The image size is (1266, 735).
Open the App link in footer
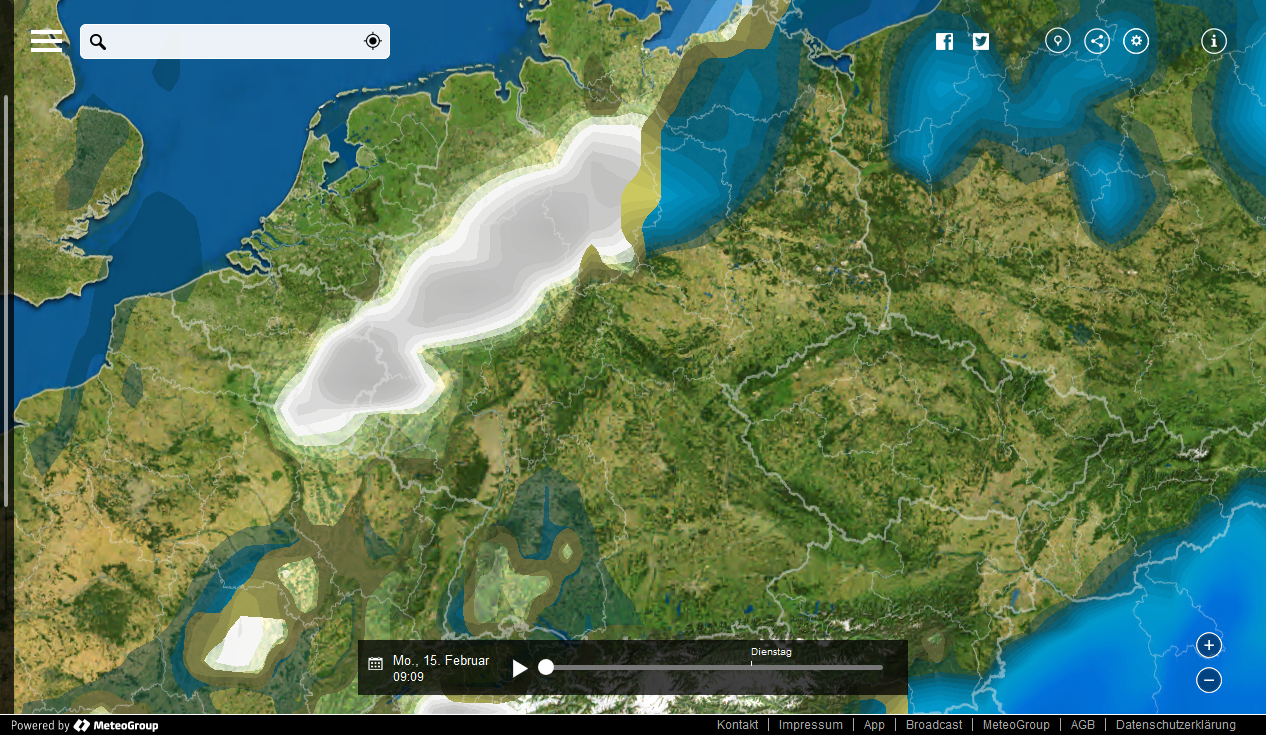(874, 725)
